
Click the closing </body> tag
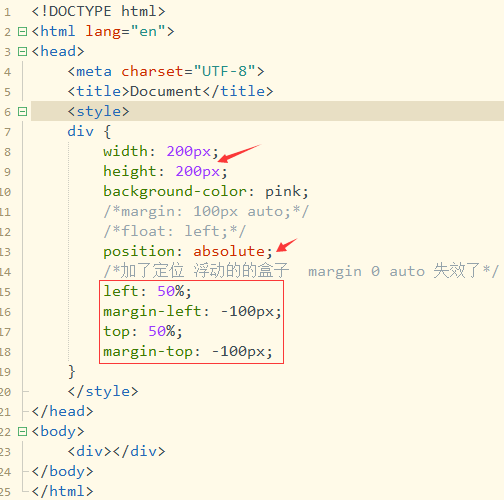(x=62, y=472)
